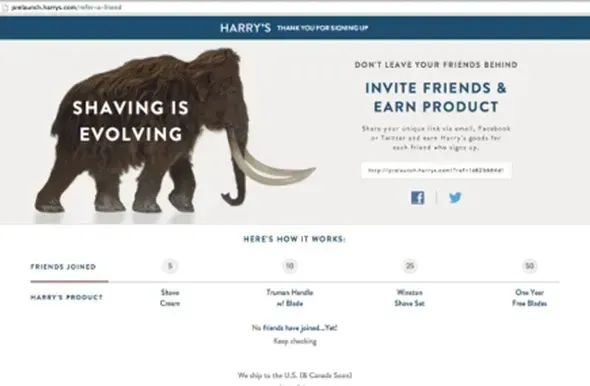590x386 pixels.
Task: Click the 5 friends milestone circle
Action: 170,266
